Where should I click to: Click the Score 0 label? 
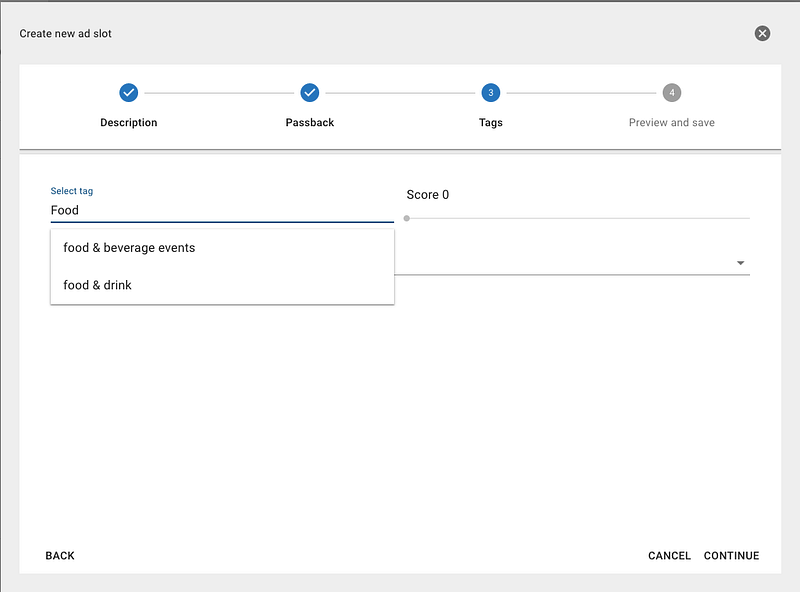[428, 195]
